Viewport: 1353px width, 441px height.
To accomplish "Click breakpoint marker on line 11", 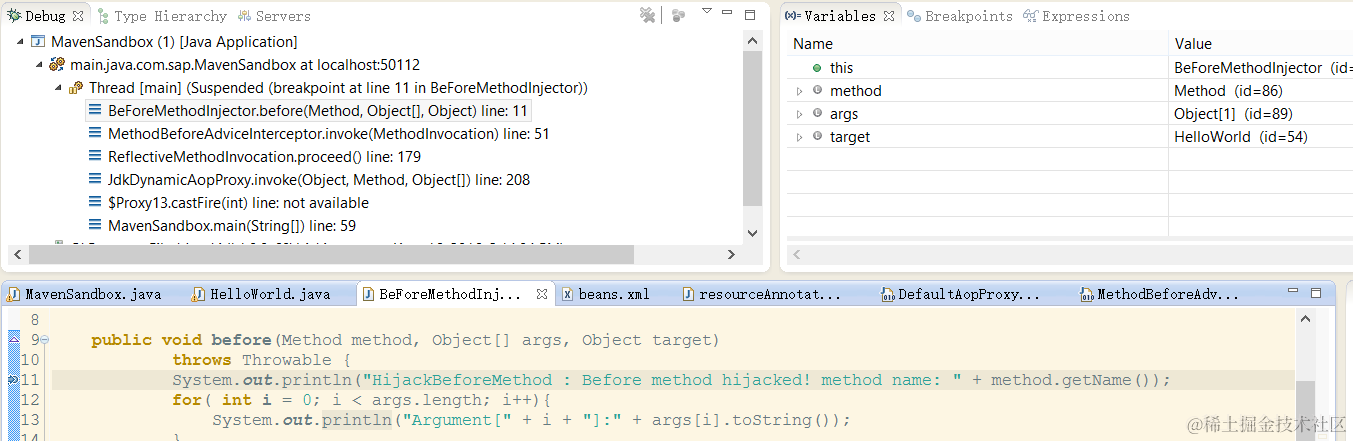I will [x=13, y=380].
